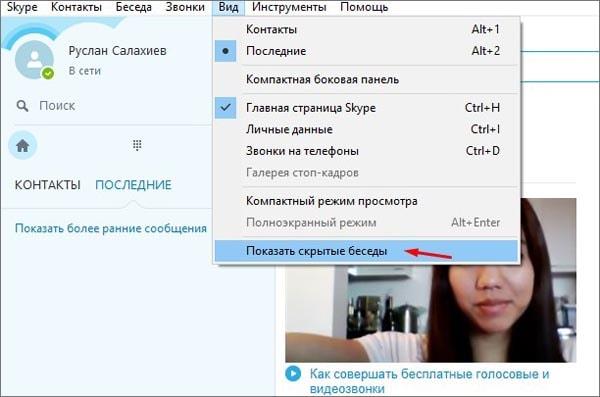Expand the Беседа menu
The height and width of the screenshot is (397, 600).
134,7
